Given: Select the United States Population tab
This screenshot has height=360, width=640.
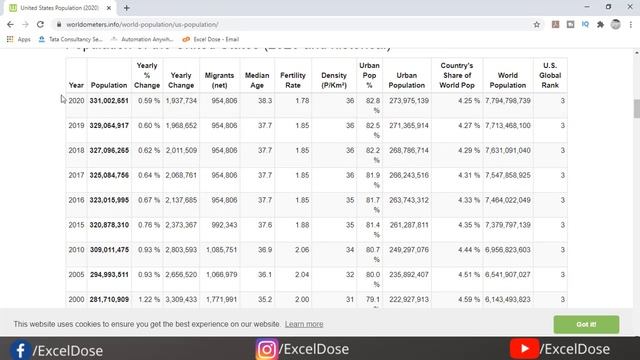Looking at the screenshot, I should (60, 8).
